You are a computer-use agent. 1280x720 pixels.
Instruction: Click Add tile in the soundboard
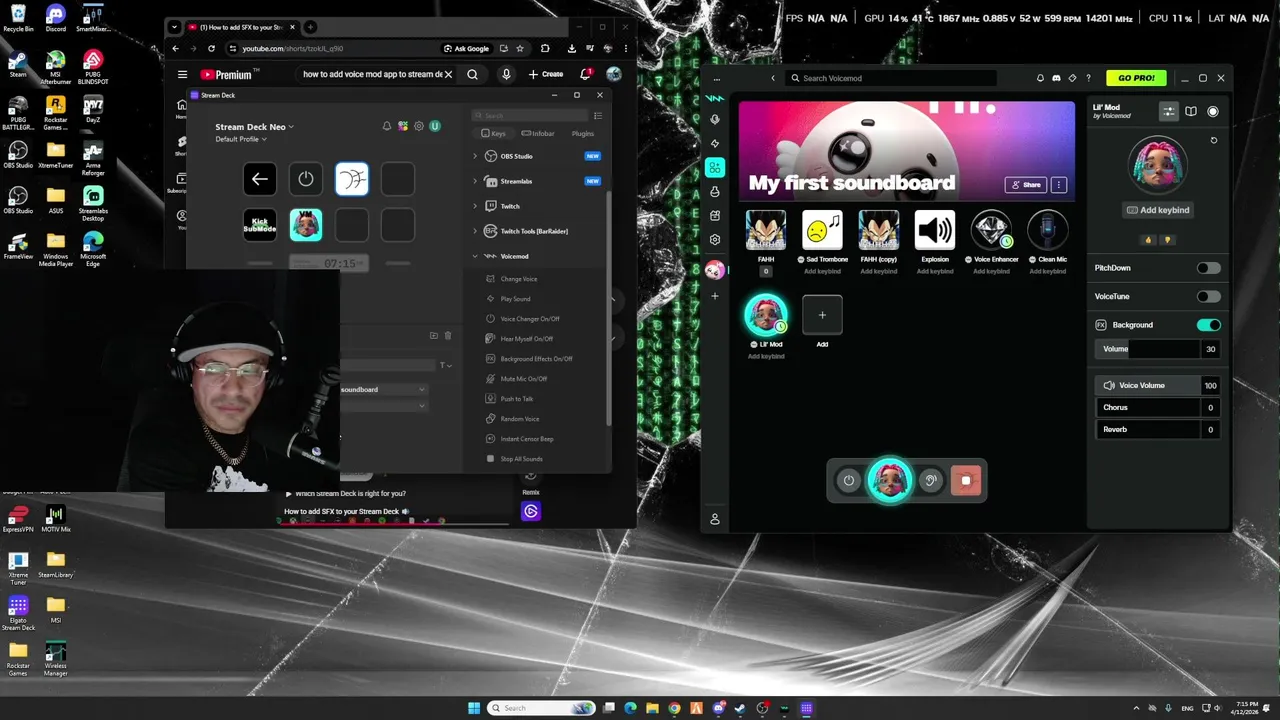coord(822,315)
